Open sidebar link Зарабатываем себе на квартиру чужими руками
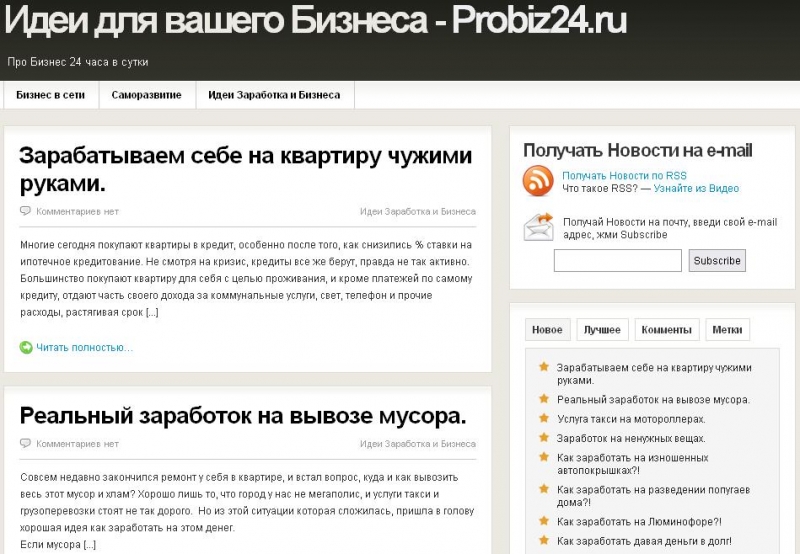This screenshot has height=554, width=800. pos(654,374)
